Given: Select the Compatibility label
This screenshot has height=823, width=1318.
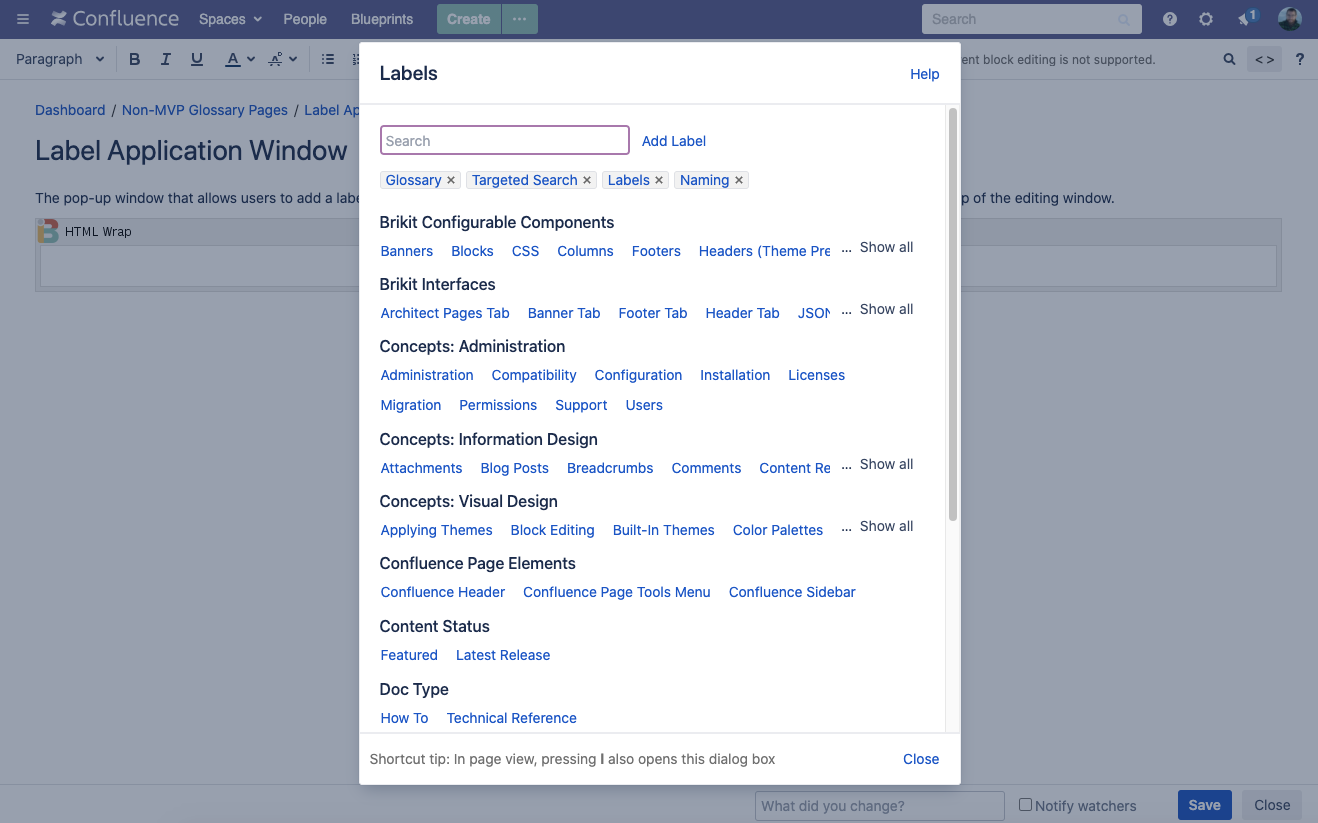Looking at the screenshot, I should coord(534,375).
